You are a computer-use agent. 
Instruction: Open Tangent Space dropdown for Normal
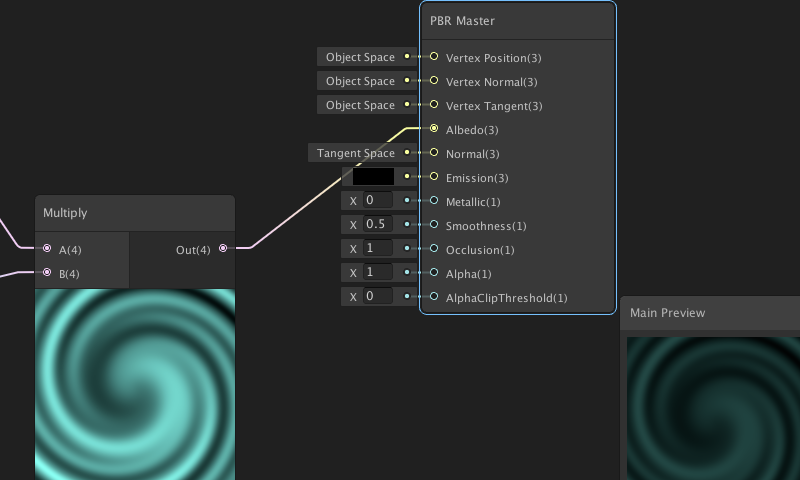point(362,153)
